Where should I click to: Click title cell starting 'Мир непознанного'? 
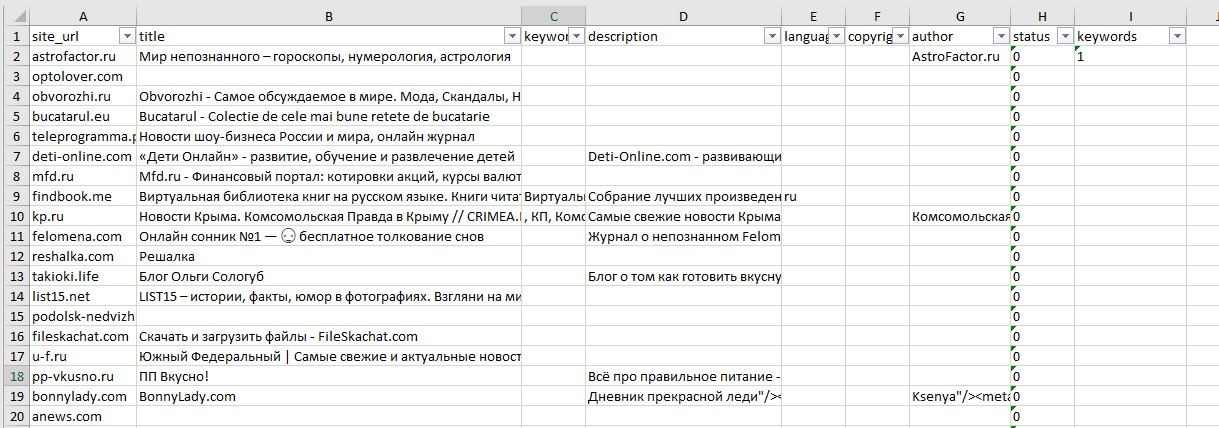pos(329,56)
